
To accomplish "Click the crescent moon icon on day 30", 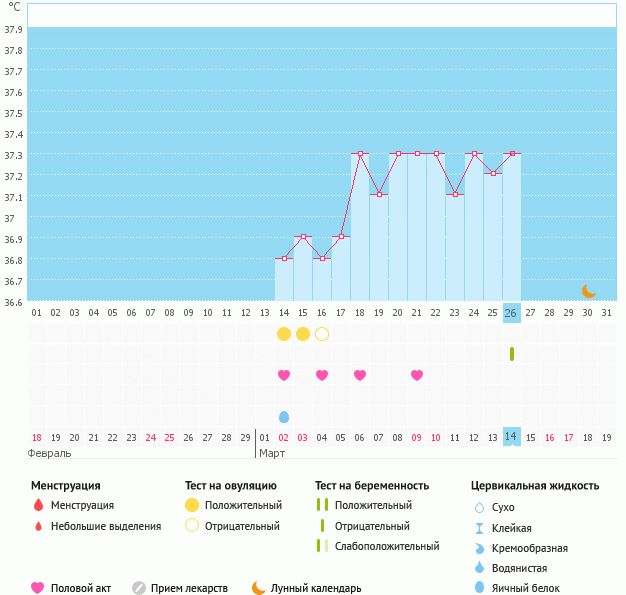I will point(589,291).
